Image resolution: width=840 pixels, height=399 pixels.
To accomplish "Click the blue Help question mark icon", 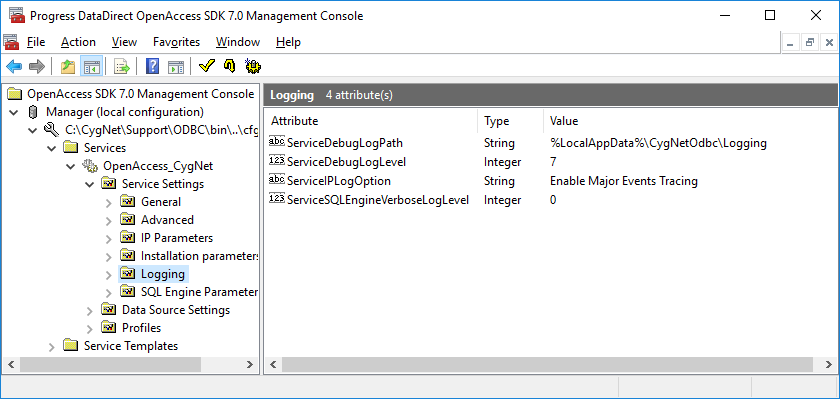I will 153,66.
